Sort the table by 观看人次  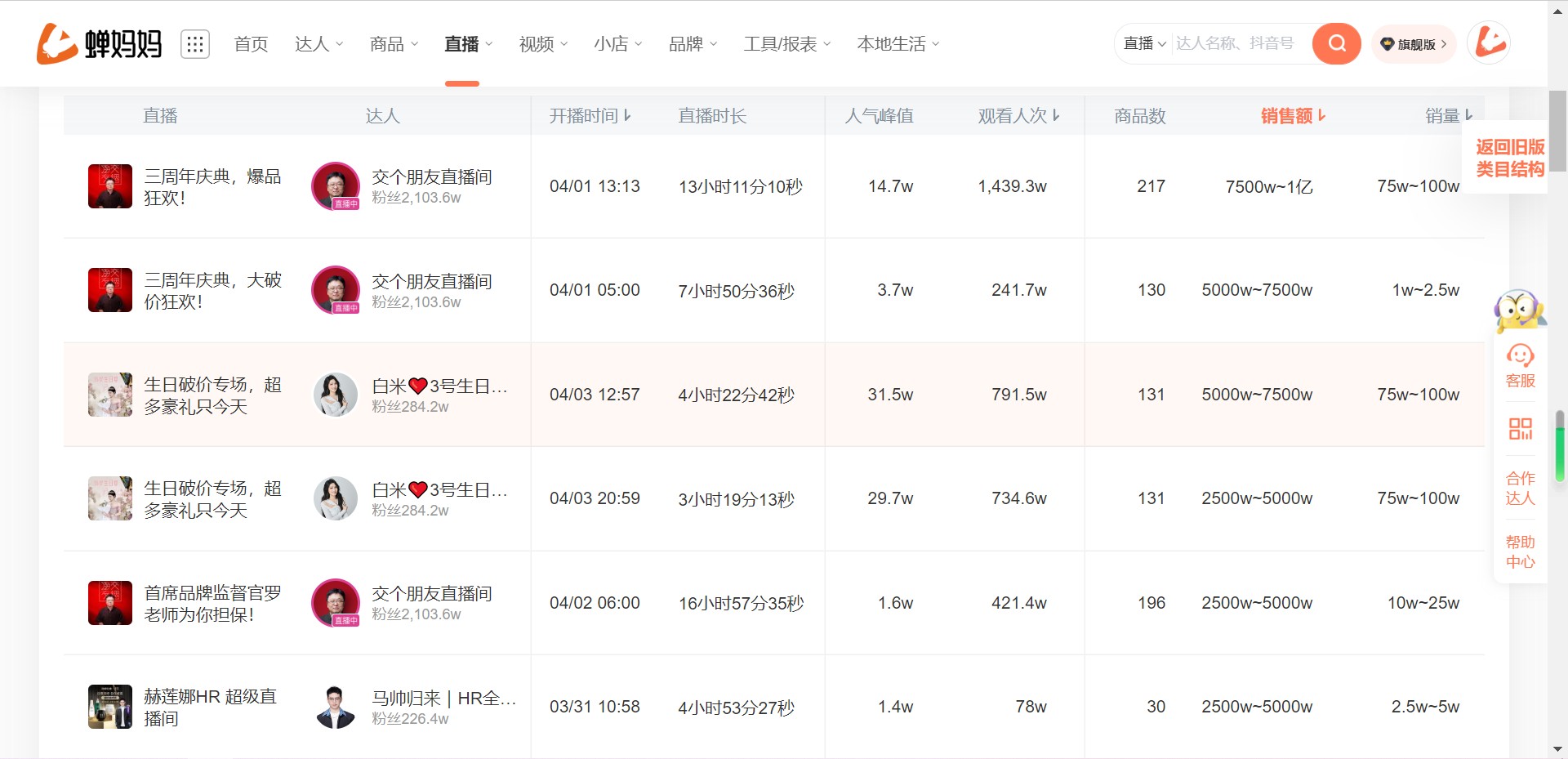click(x=1018, y=116)
